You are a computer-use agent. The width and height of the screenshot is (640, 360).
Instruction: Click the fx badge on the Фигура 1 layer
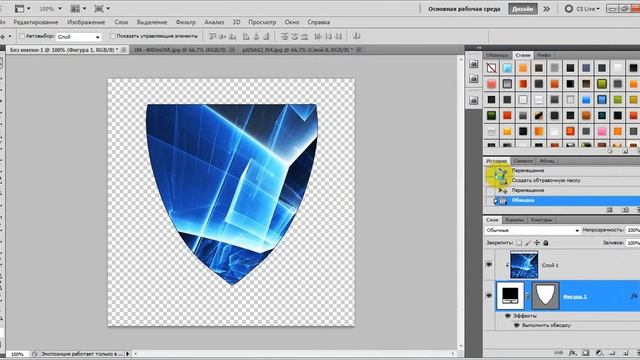point(634,296)
